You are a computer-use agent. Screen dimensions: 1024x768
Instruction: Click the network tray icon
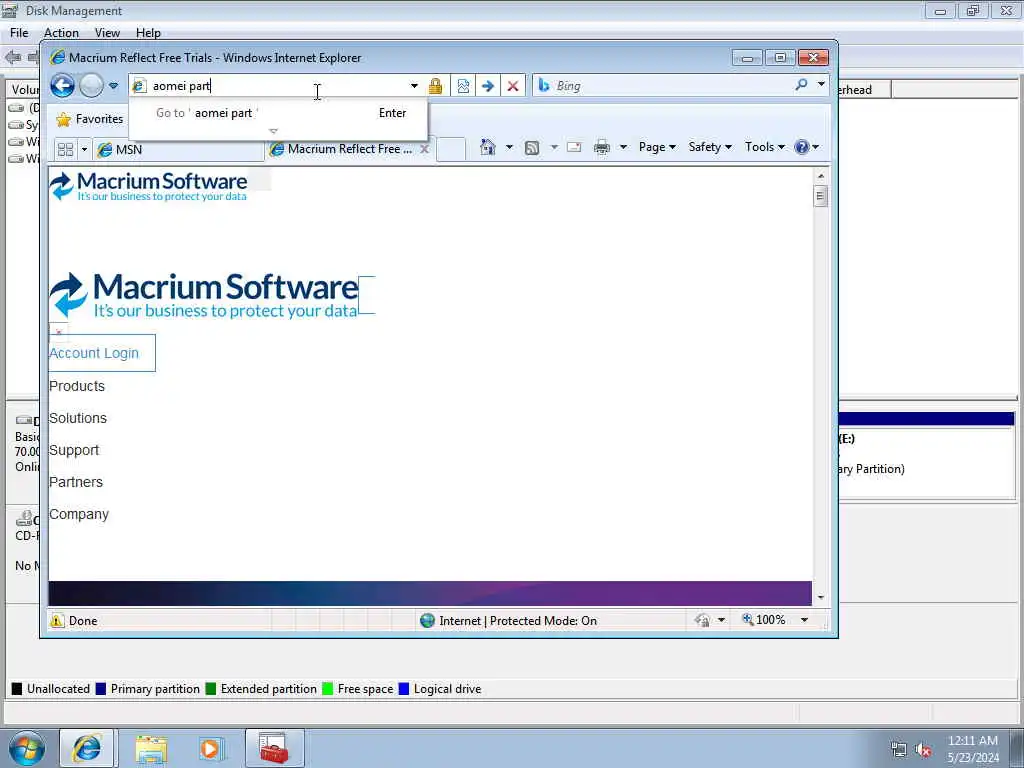[x=899, y=750]
